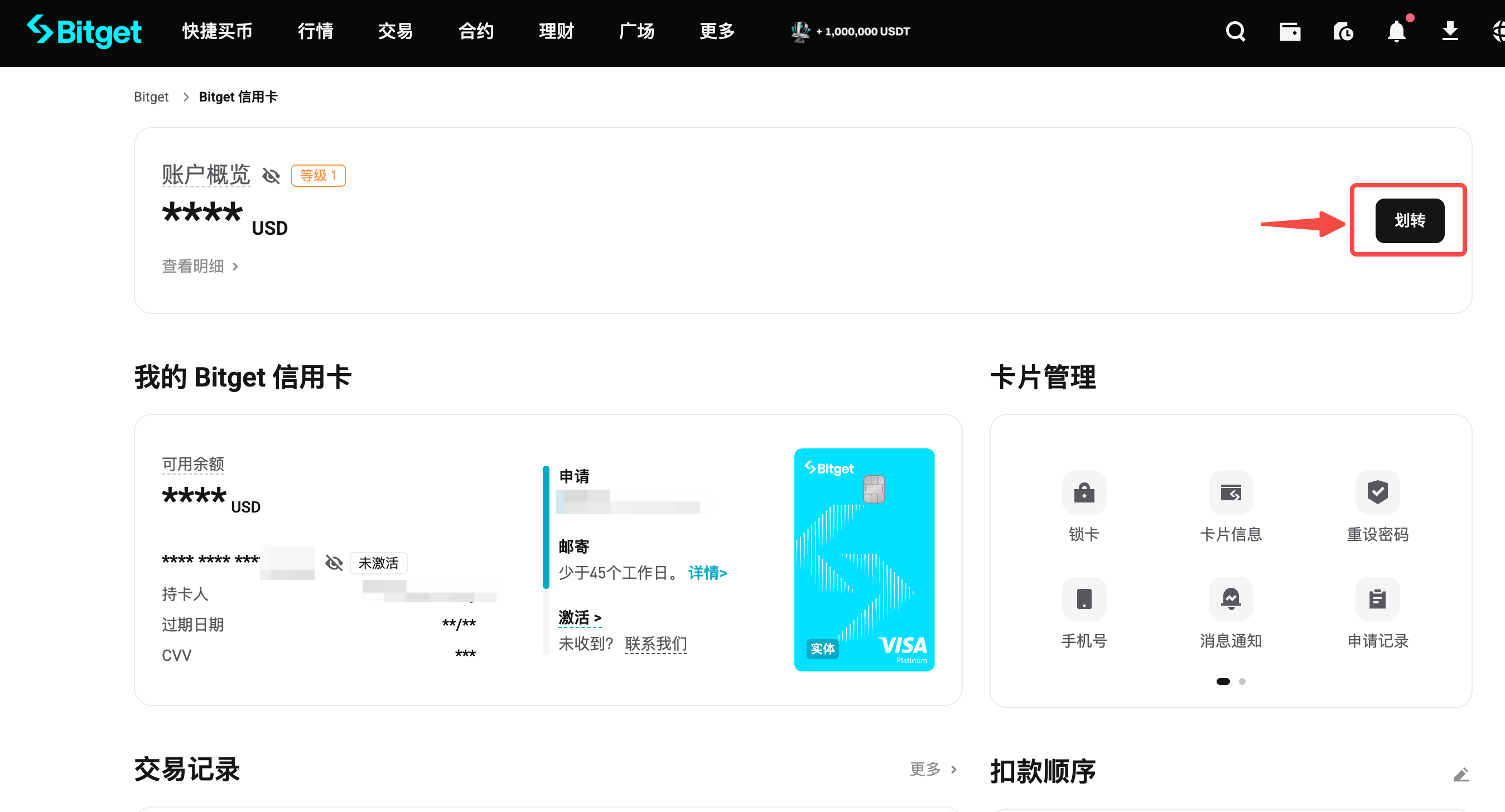Viewport: 1505px width, 812px height.
Task: Click the second pagination dot in card management
Action: pyautogui.click(x=1242, y=681)
